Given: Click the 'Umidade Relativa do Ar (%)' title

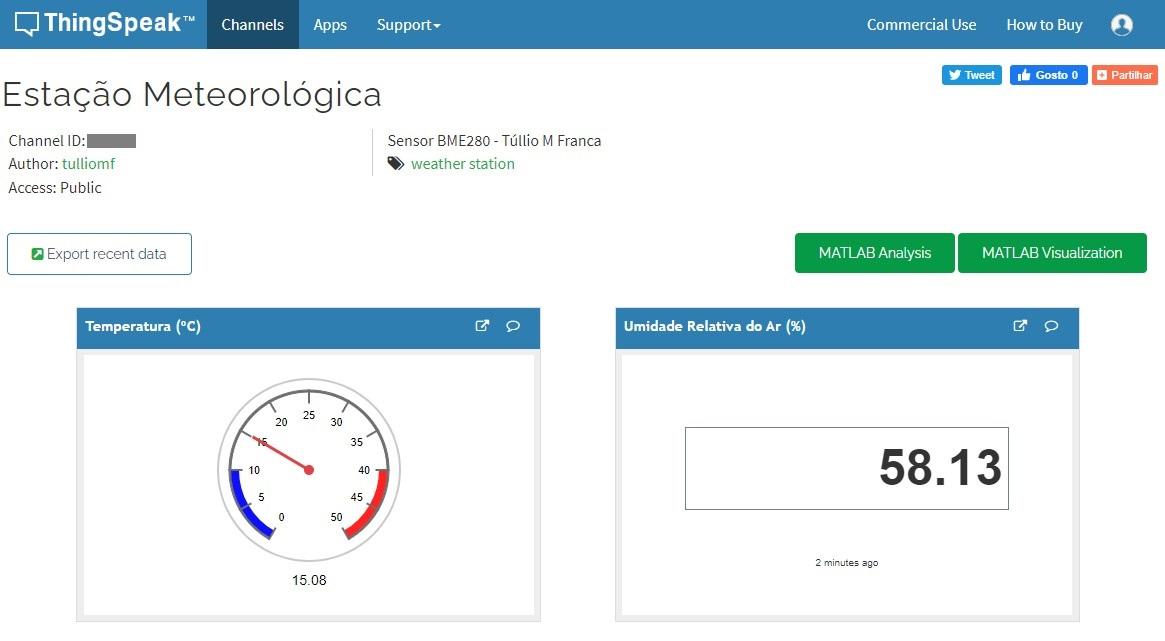Looking at the screenshot, I should tap(715, 326).
